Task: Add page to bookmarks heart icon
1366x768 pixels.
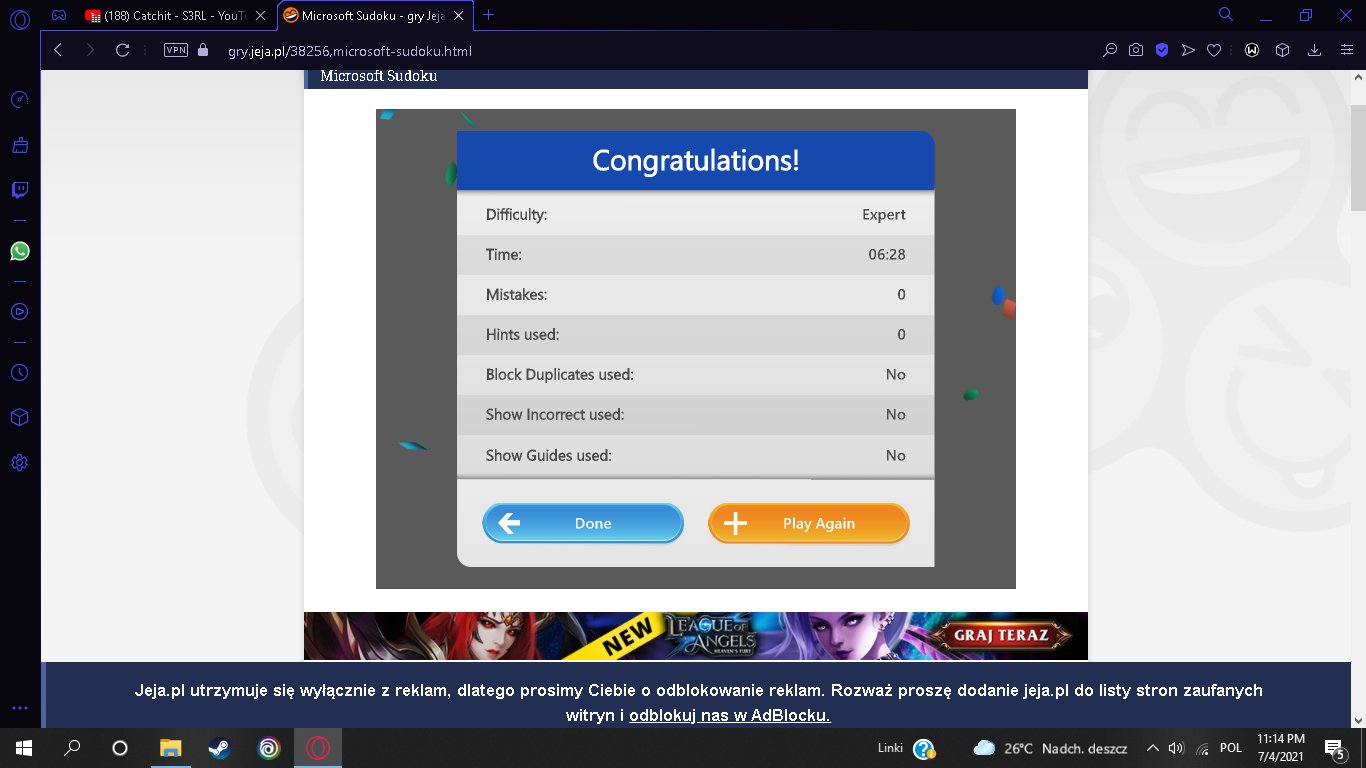Action: [x=1214, y=50]
